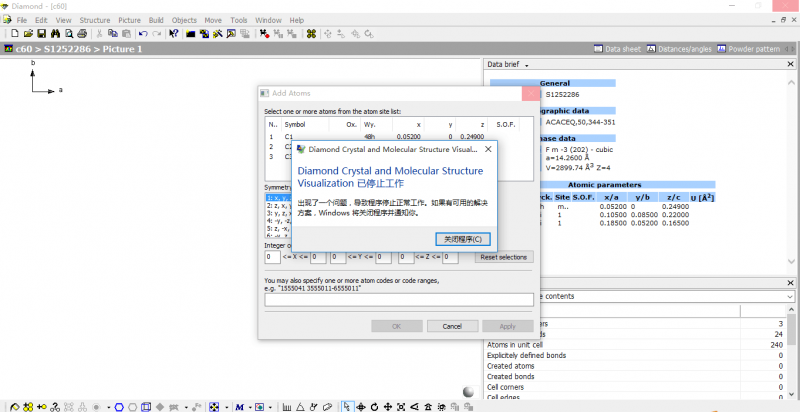Click the Data brief vertical scrollbar
This screenshot has width=800, height=412.
[x=791, y=173]
